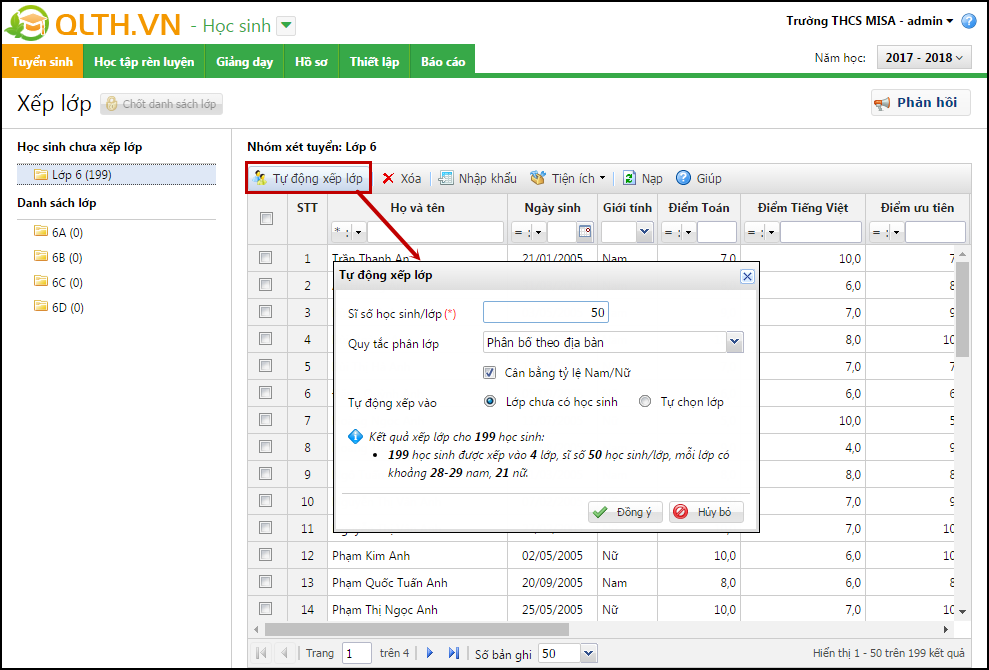Viewport: 989px width, 670px height.
Task: Open the help question mark icon near admin
Action: [969, 21]
